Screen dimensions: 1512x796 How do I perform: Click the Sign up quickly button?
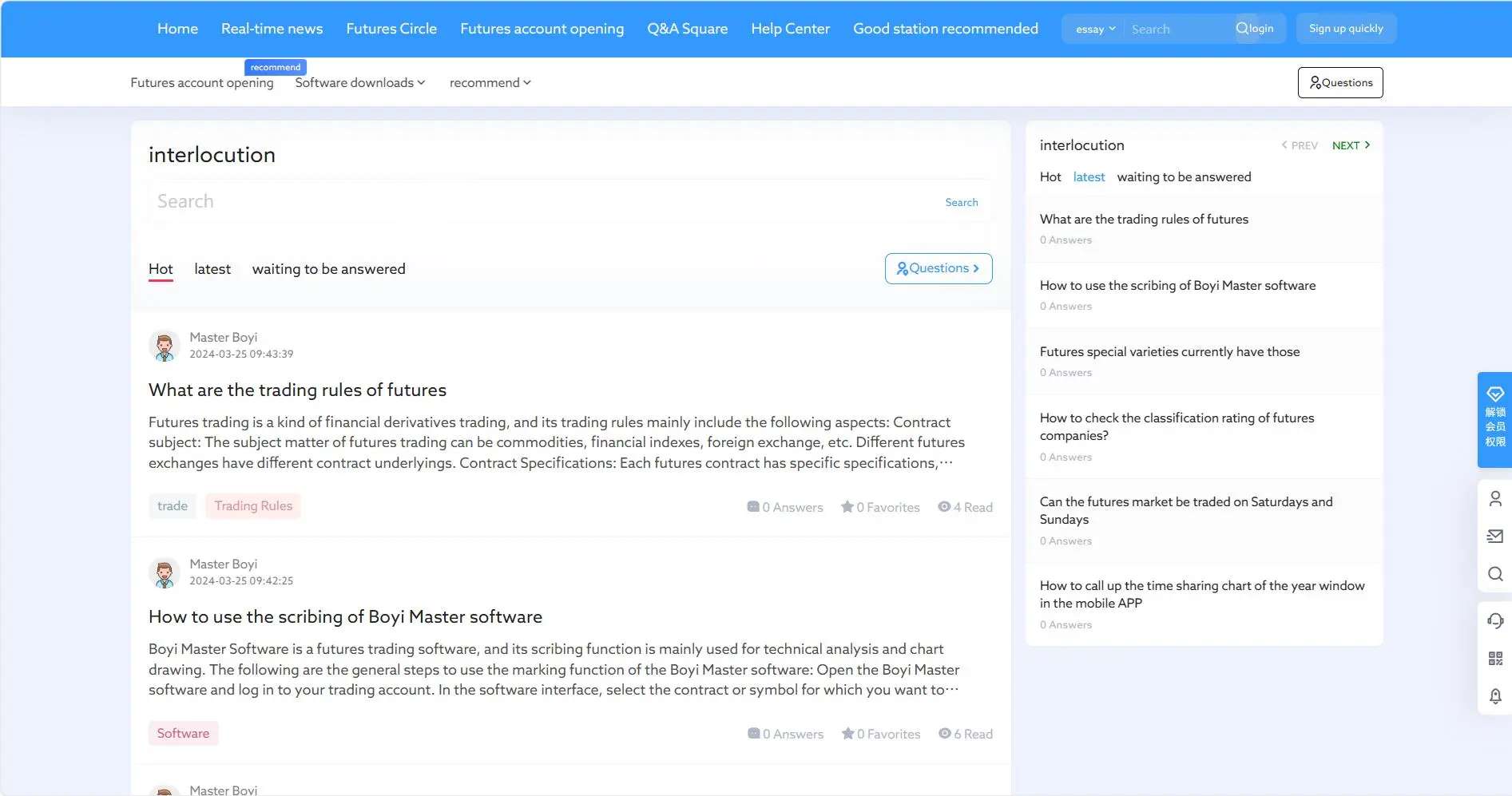point(1346,29)
